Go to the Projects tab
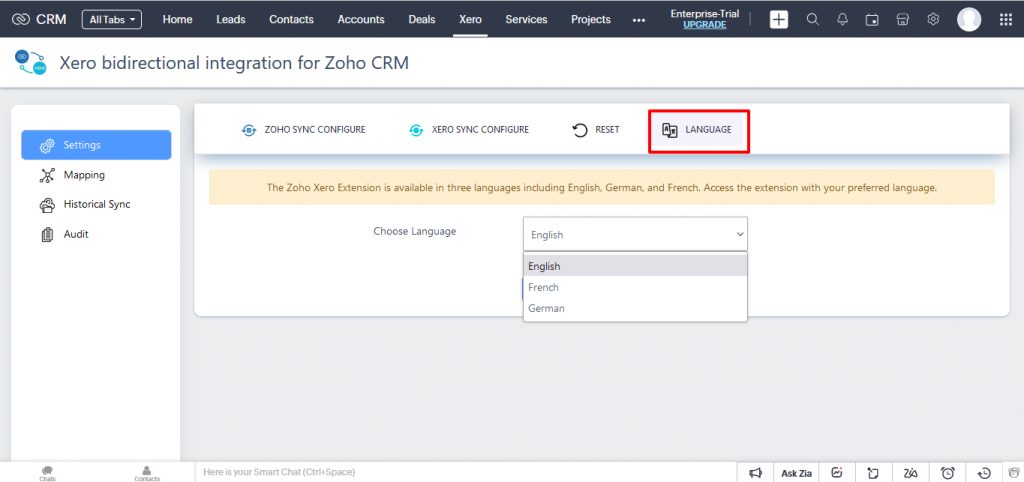1024x482 pixels. pyautogui.click(x=591, y=20)
